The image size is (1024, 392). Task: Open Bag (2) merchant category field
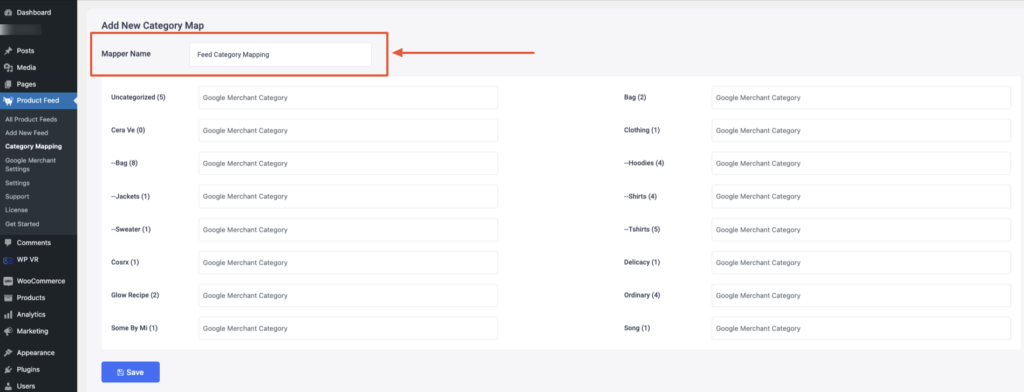coord(861,97)
